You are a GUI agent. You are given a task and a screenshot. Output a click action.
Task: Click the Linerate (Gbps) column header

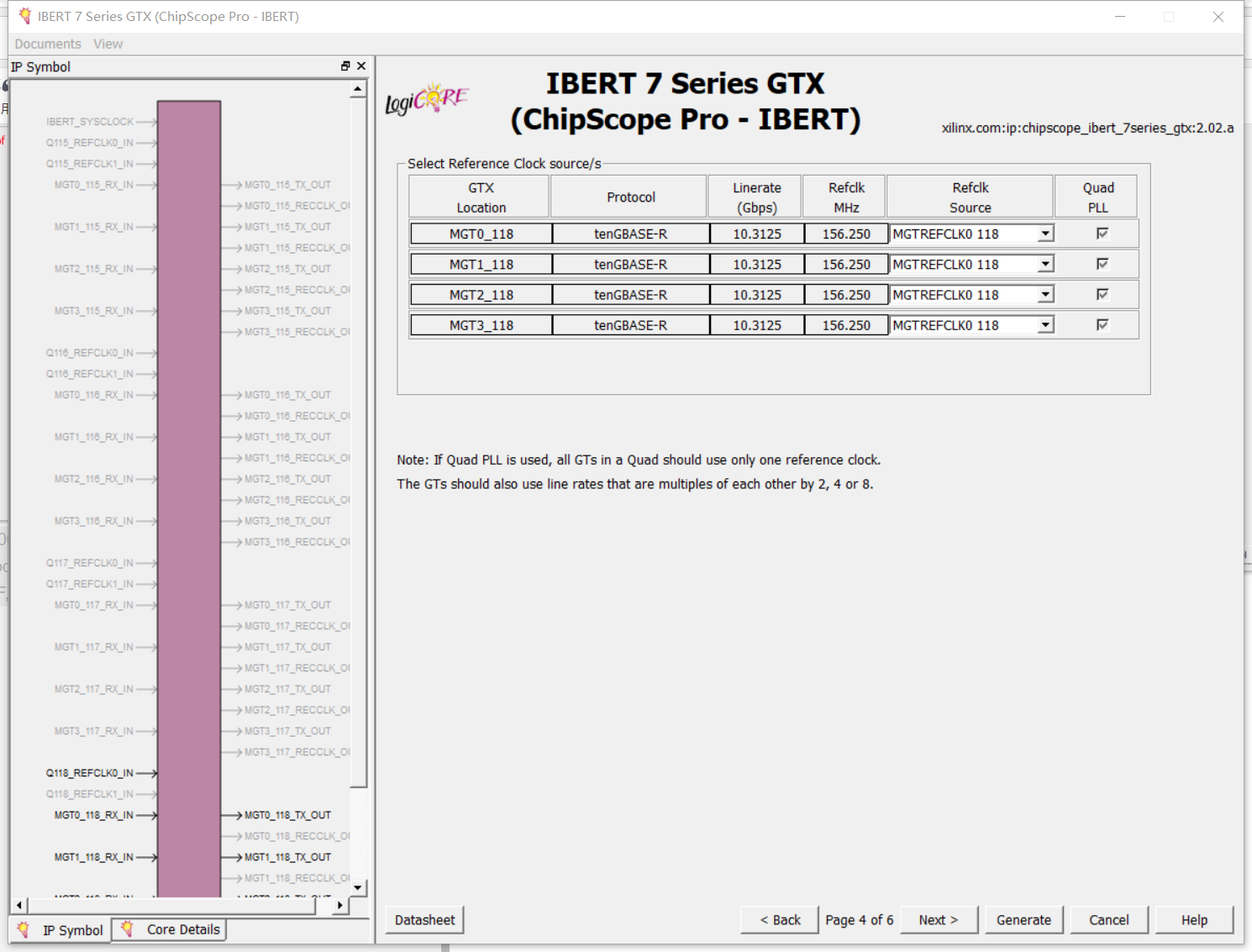coord(755,197)
